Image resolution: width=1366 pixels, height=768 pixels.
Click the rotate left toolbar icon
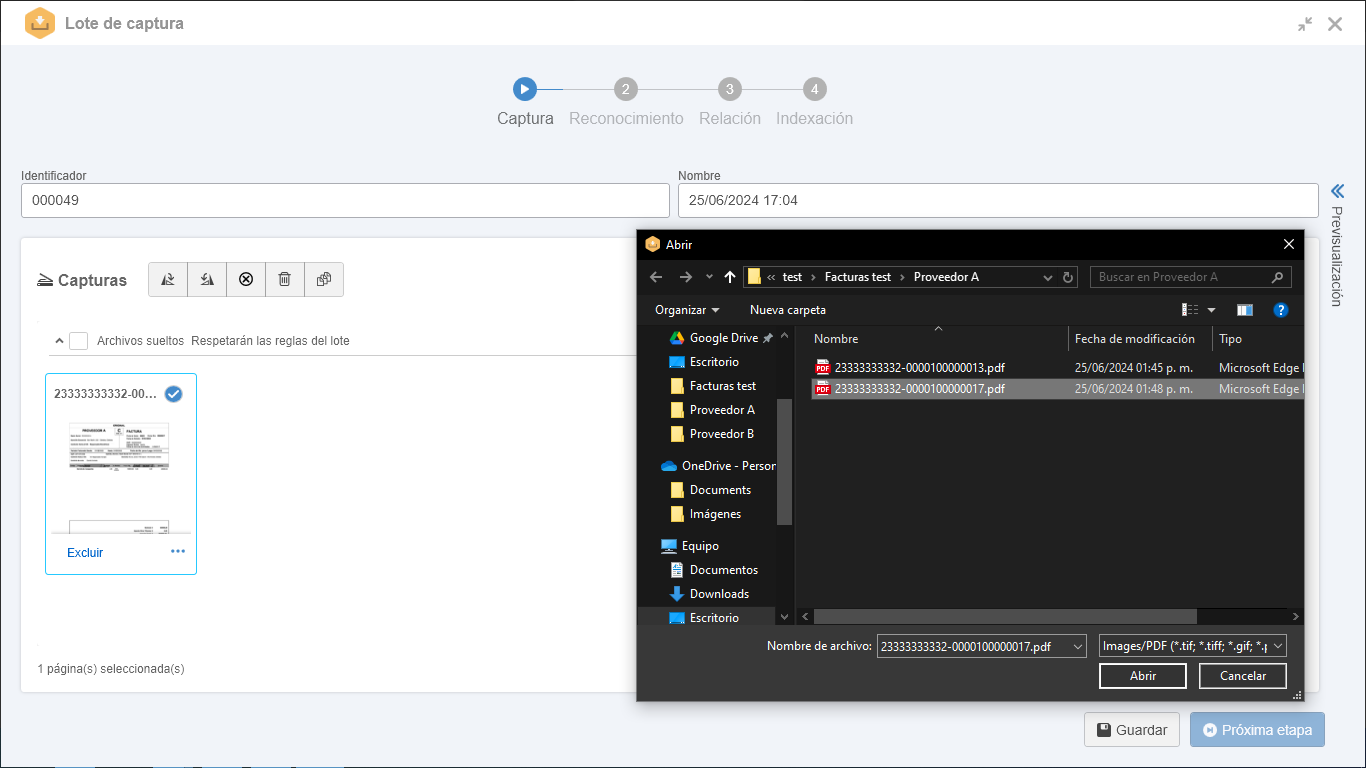tap(207, 280)
